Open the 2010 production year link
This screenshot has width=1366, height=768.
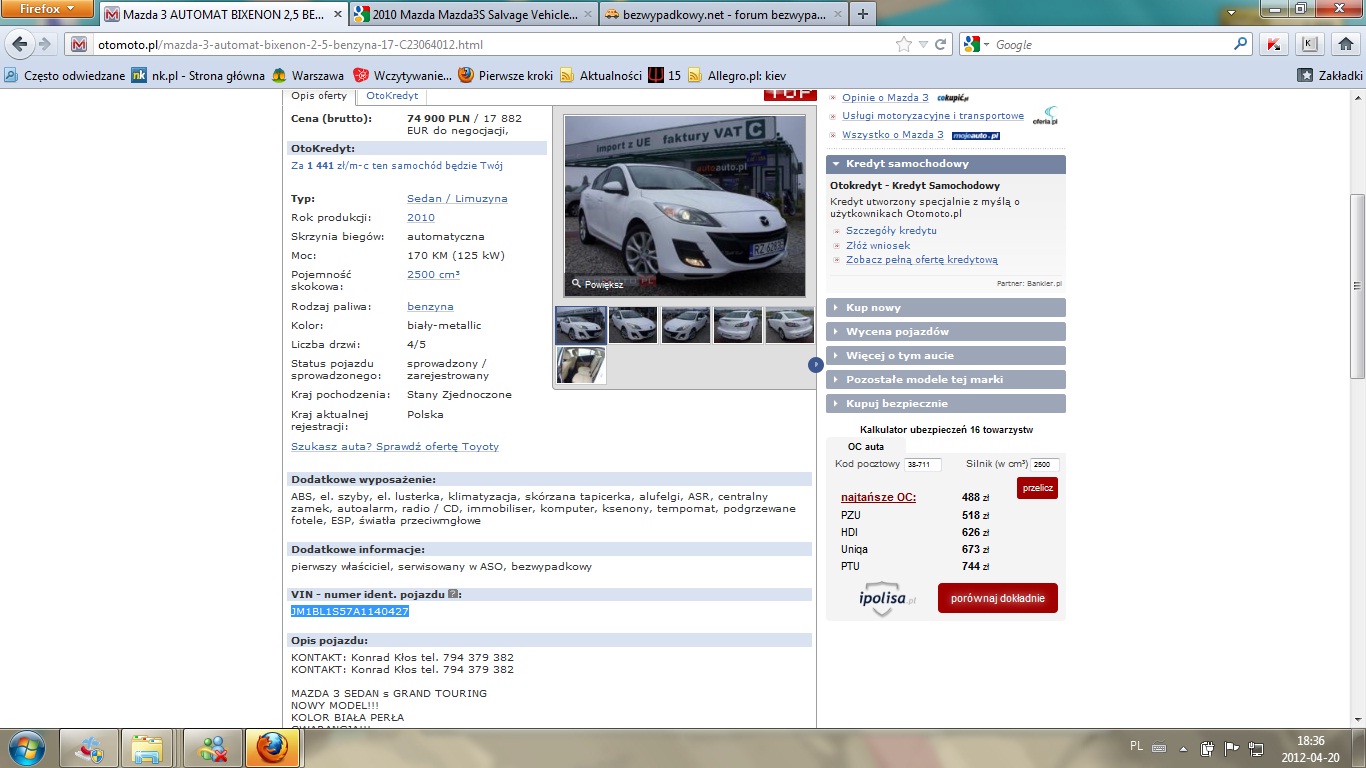421,218
